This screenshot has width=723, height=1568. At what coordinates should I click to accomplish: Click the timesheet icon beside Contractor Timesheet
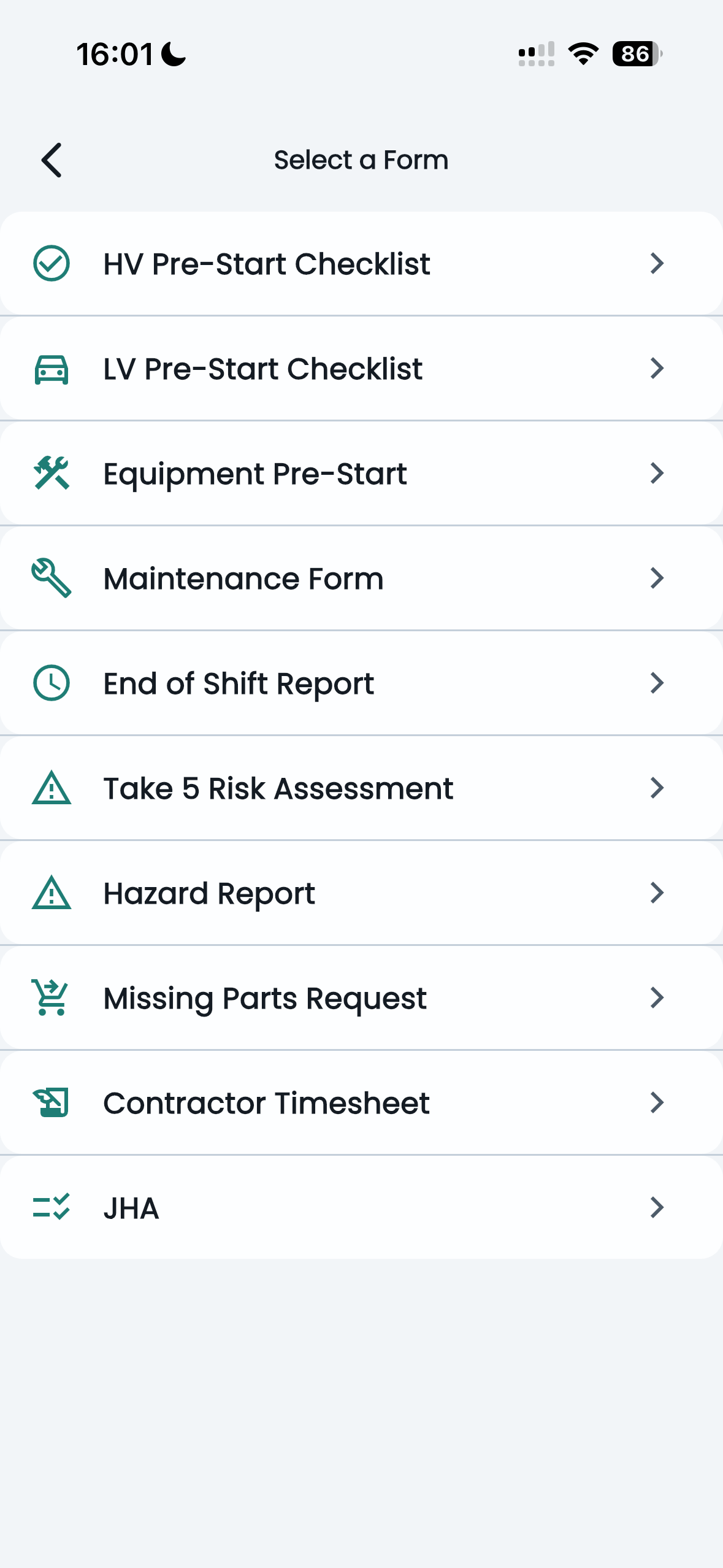coord(52,1102)
